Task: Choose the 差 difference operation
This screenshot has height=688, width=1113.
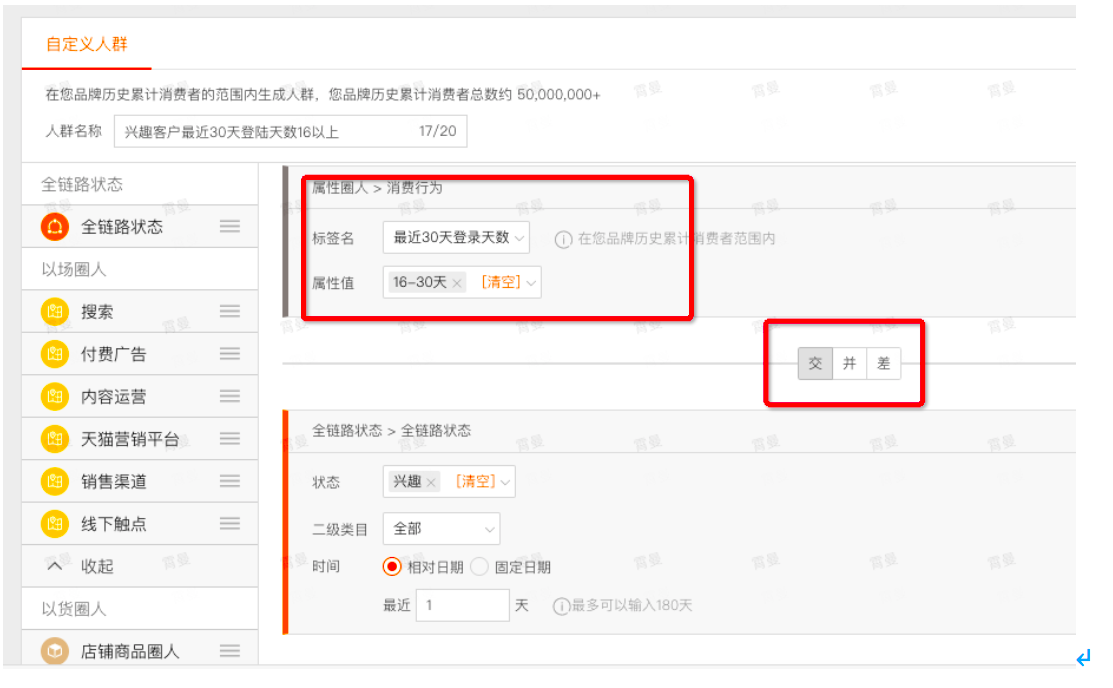Action: [x=884, y=364]
